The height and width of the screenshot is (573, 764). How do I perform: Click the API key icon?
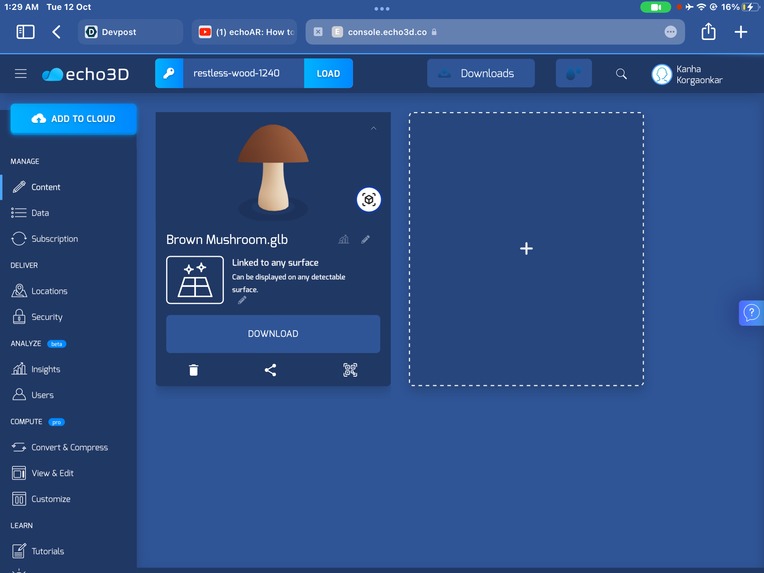(169, 73)
